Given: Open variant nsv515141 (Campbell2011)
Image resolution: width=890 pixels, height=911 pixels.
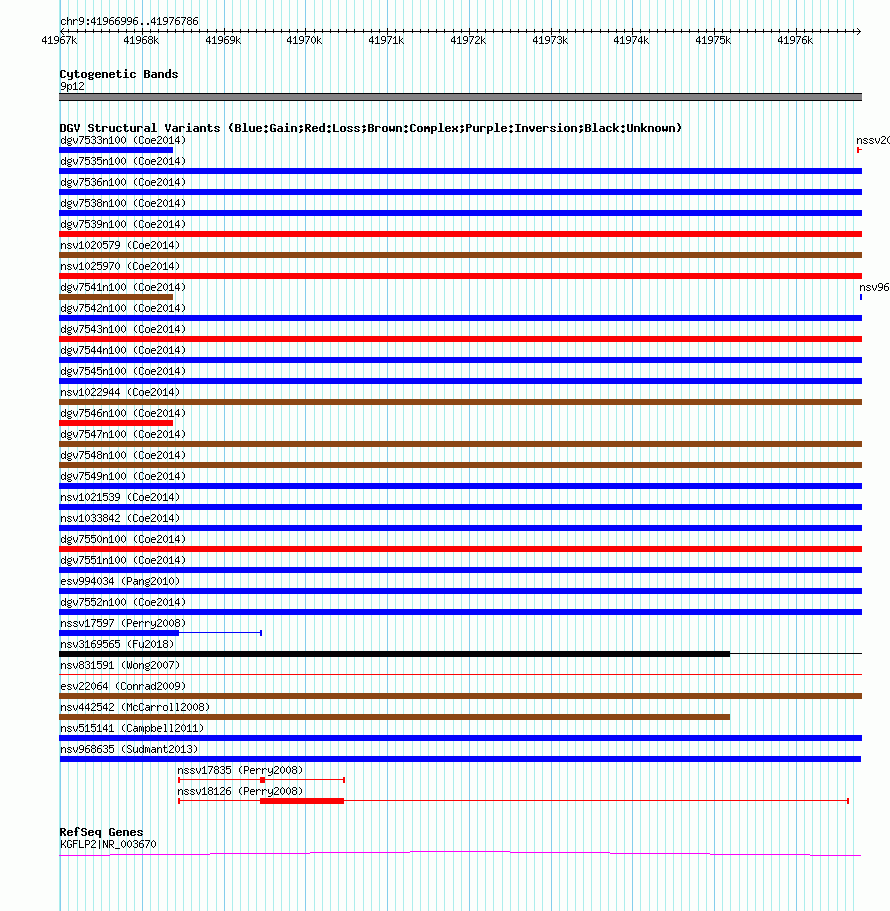Looking at the screenshot, I should (x=132, y=728).
